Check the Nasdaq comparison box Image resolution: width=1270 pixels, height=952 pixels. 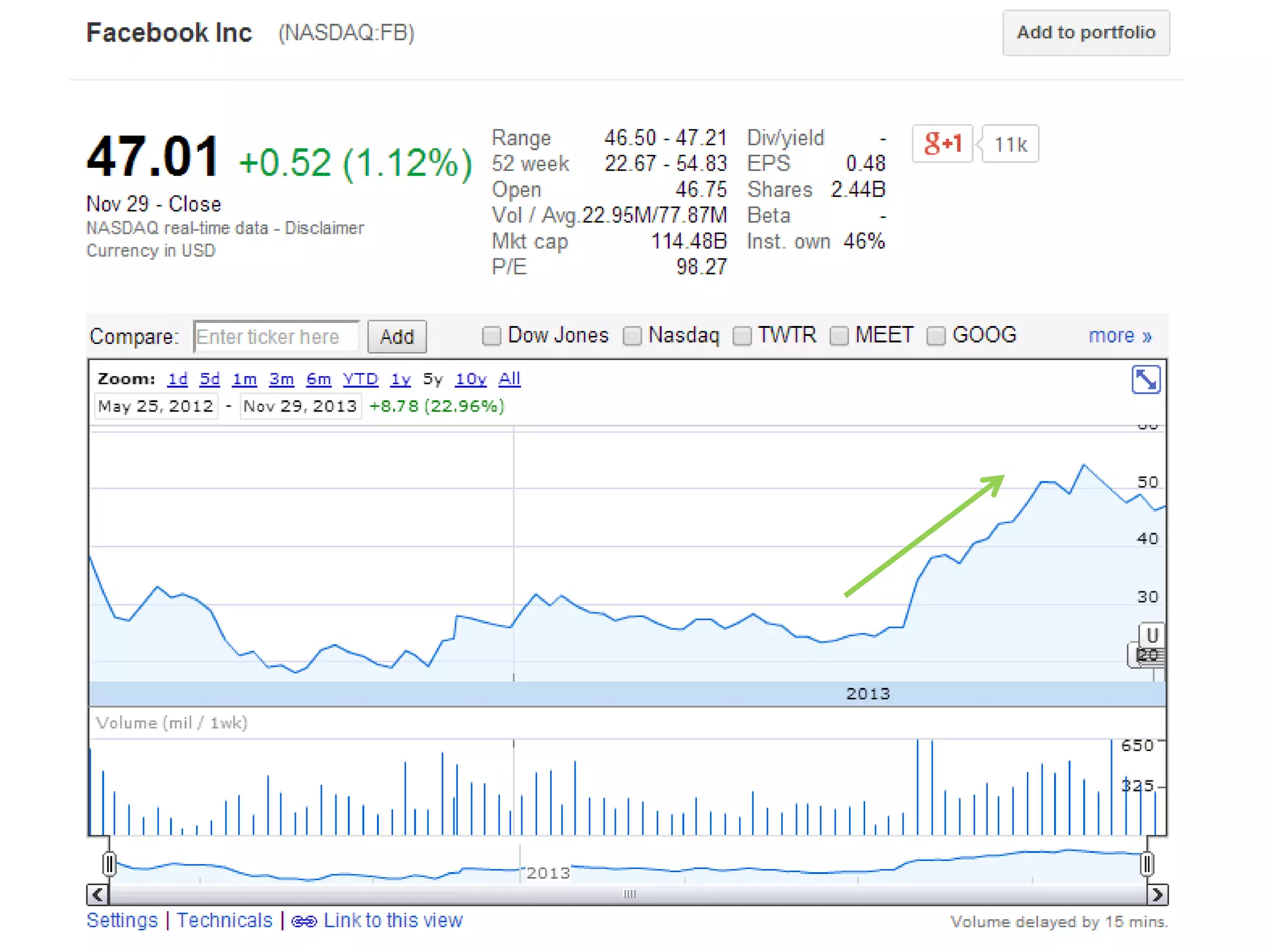(x=632, y=336)
